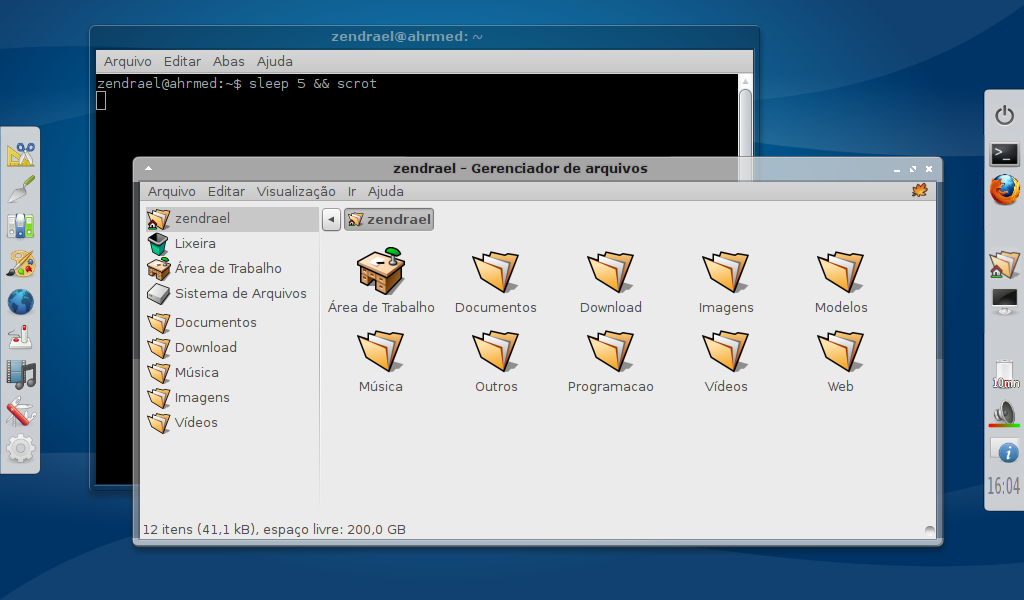Select Música bookmark in sidebar

(x=196, y=372)
